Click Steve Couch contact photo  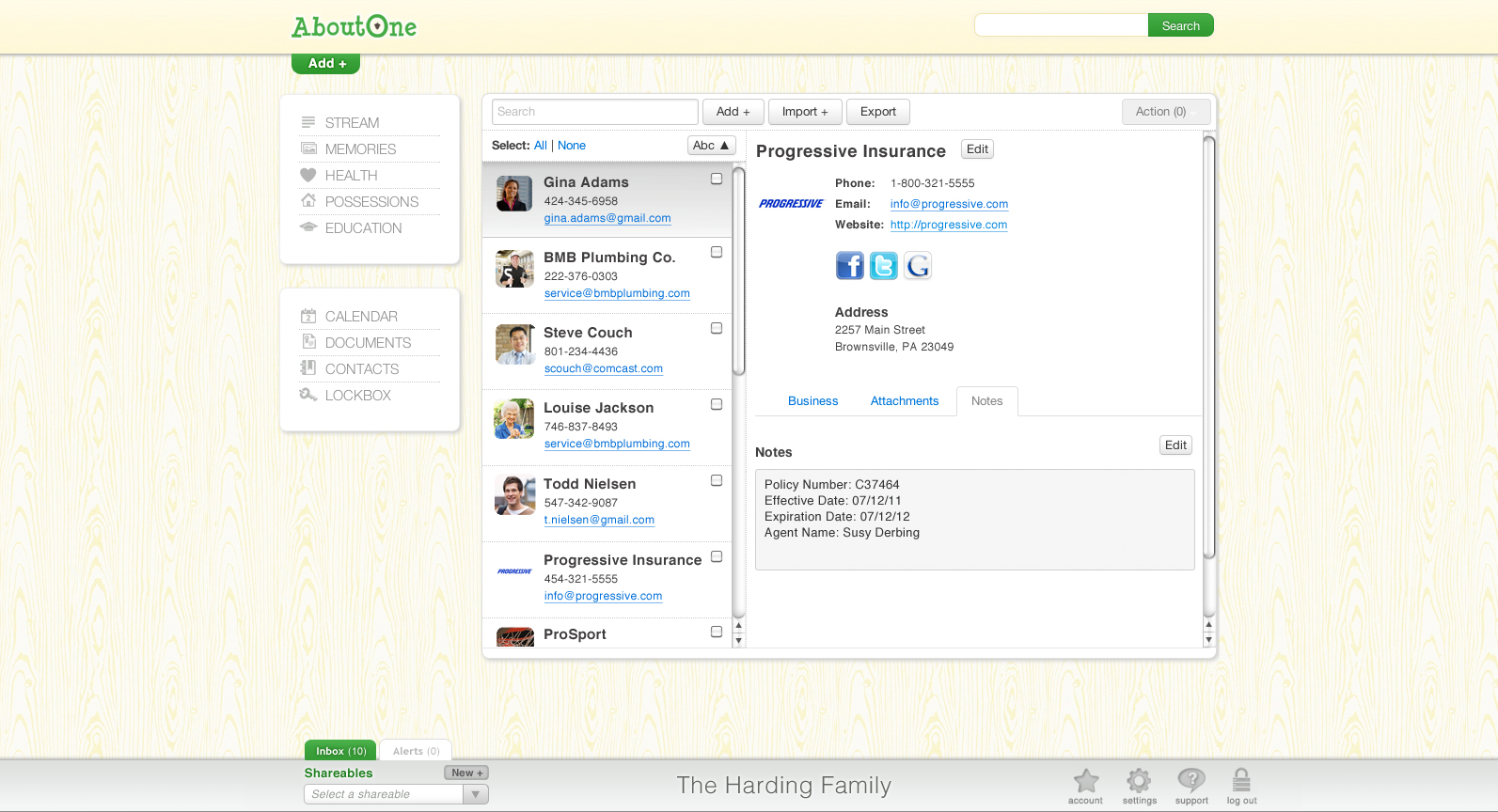(x=514, y=345)
